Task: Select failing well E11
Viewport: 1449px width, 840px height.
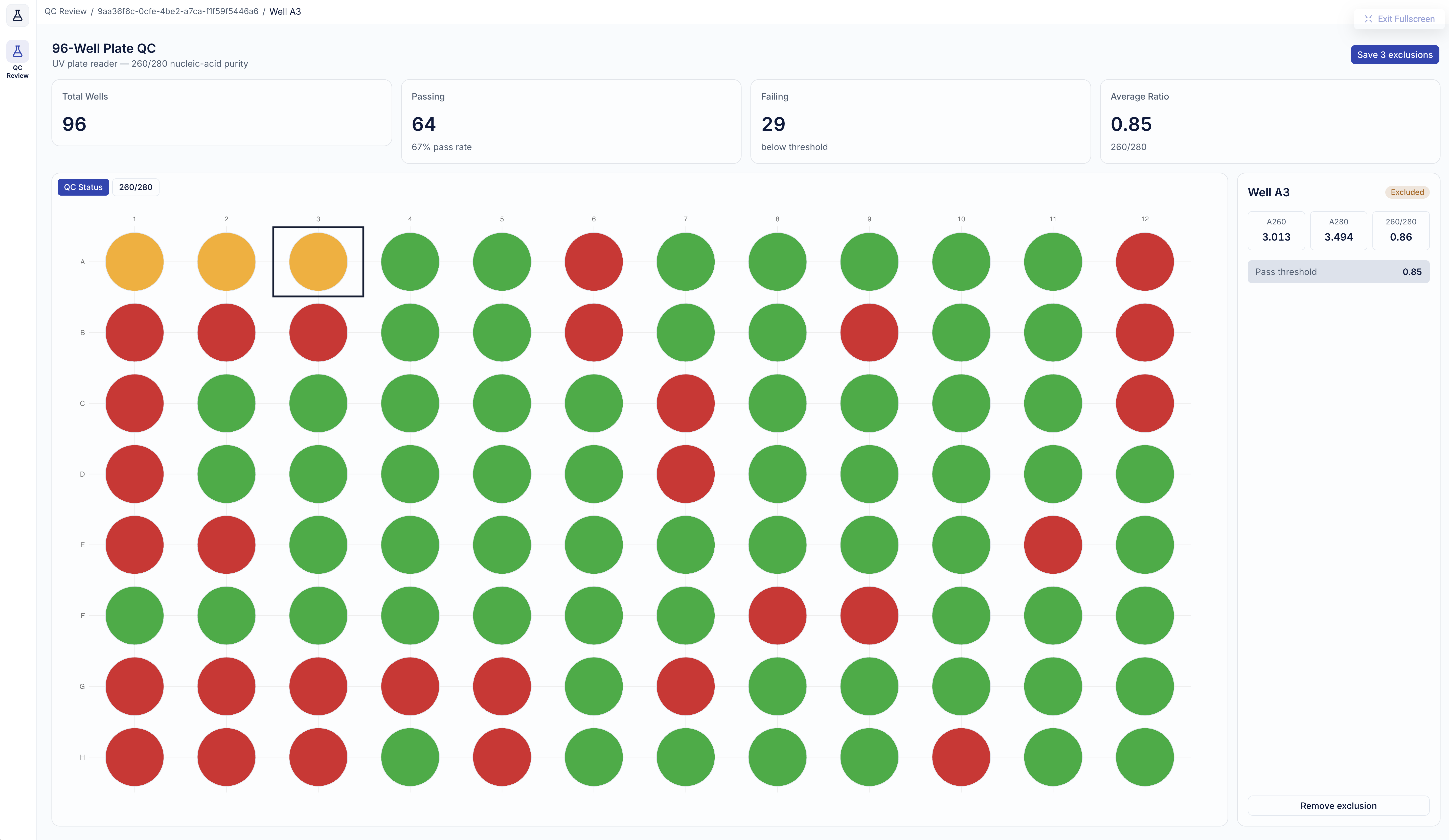Action: tap(1053, 545)
